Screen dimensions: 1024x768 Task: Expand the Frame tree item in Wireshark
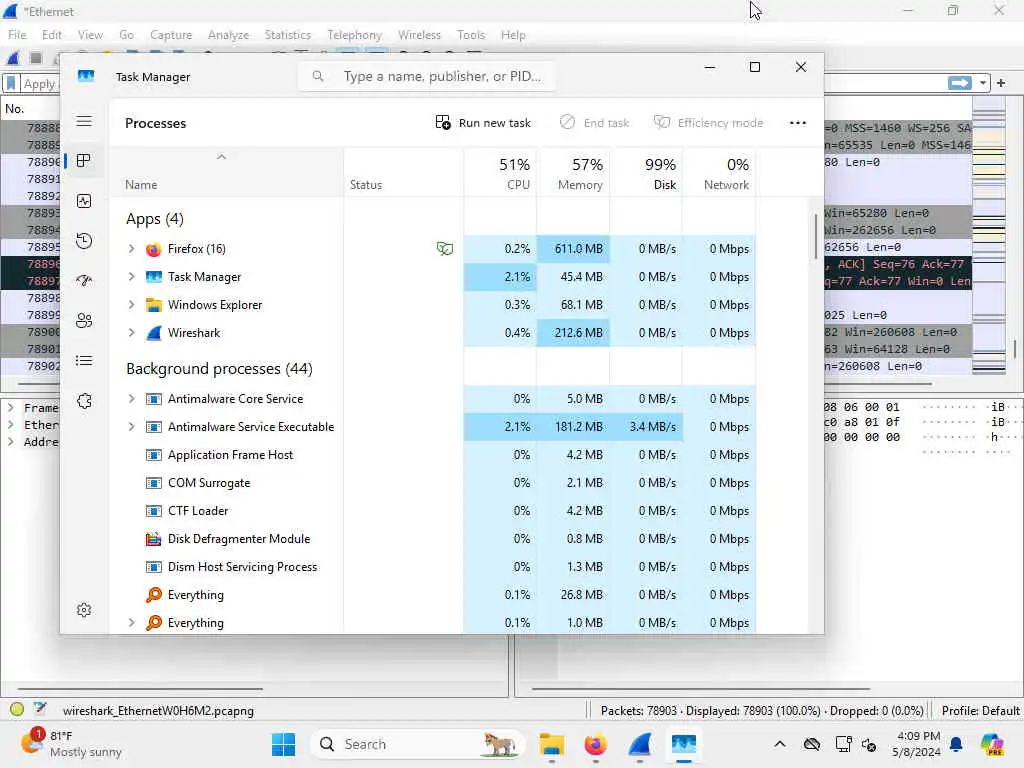(x=10, y=408)
